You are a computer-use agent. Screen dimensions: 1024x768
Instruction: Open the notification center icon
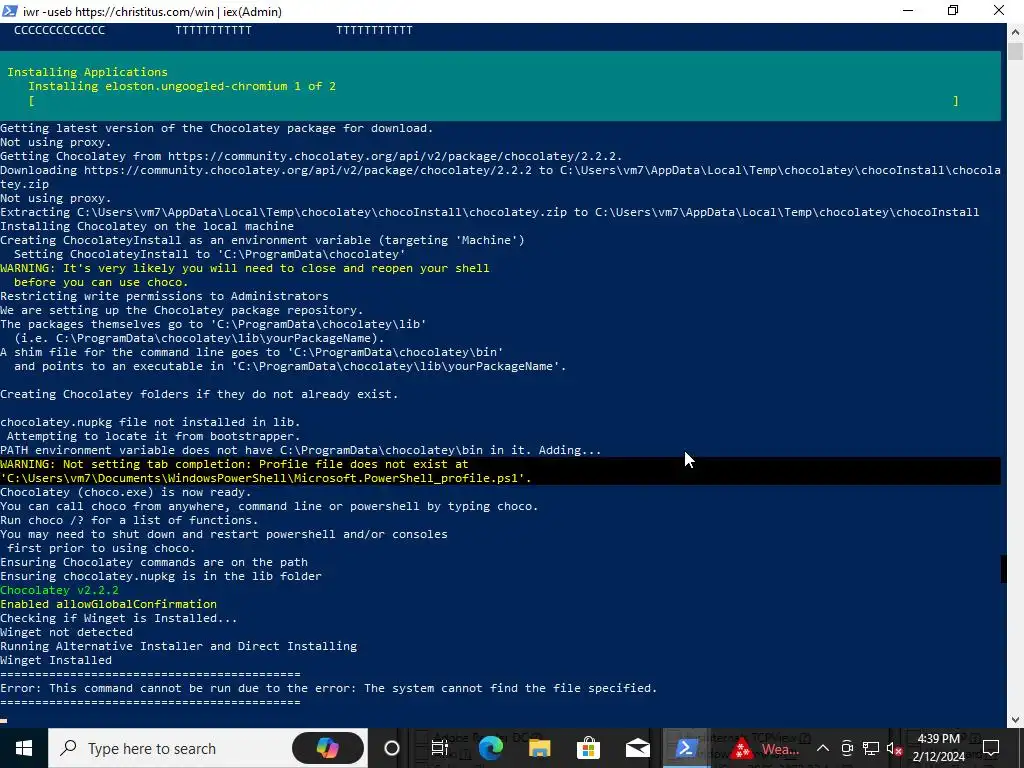coord(991,748)
